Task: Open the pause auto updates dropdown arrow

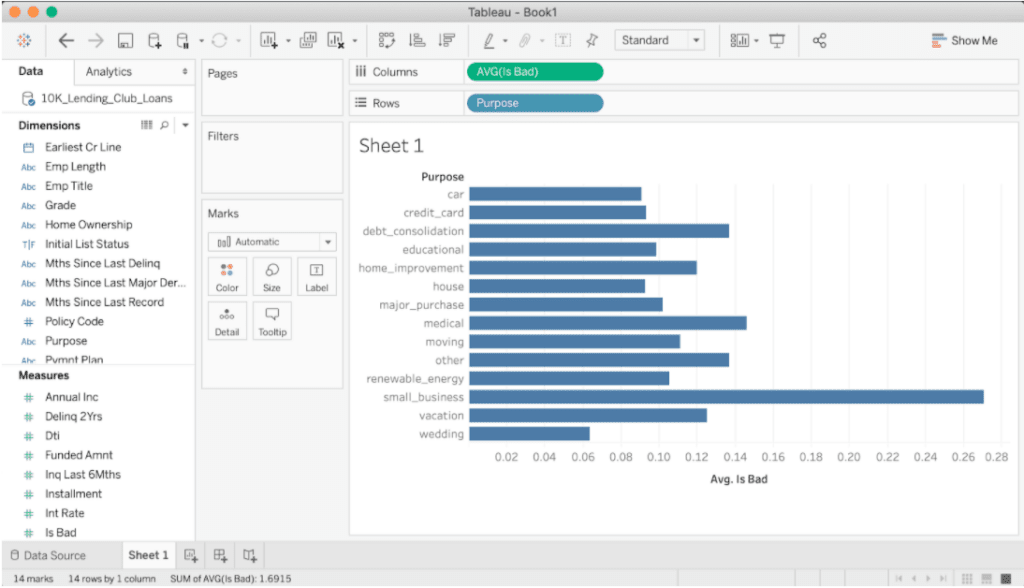Action: coord(201,41)
